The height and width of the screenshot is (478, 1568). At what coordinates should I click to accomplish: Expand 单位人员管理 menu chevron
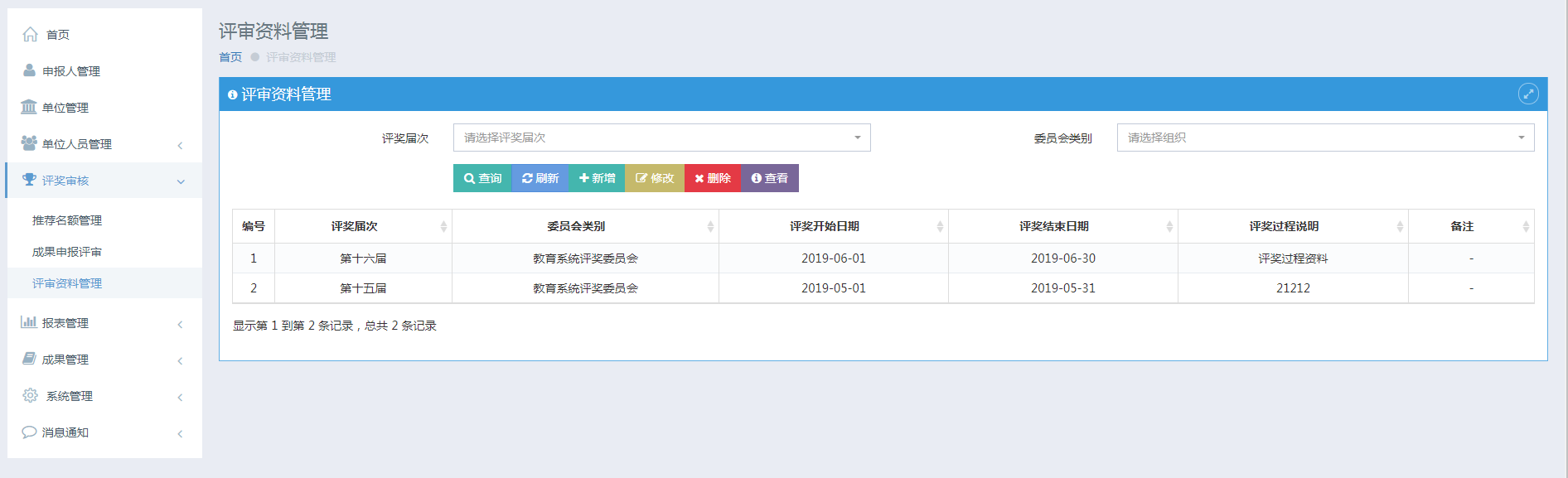point(180,145)
